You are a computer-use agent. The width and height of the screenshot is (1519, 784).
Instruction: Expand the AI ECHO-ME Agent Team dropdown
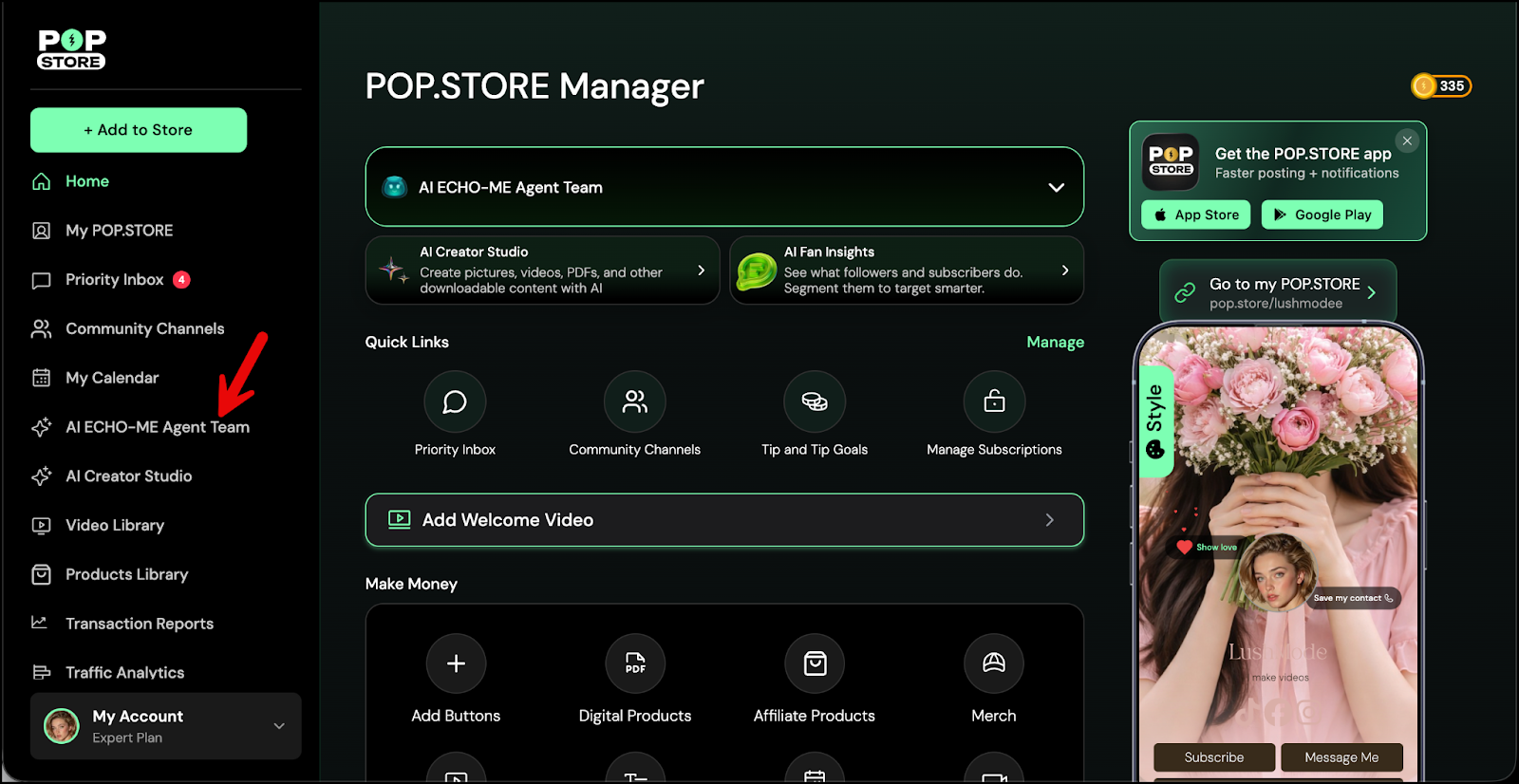tap(1056, 188)
